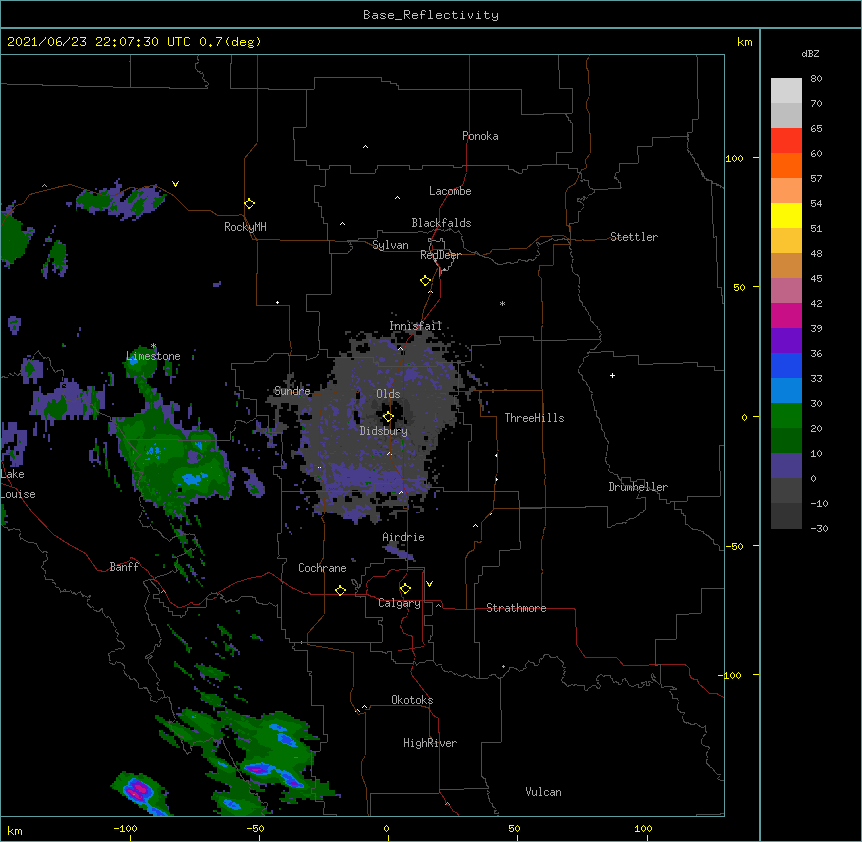
Task: Click the white plus marker north of Drumheller
Action: 612,375
